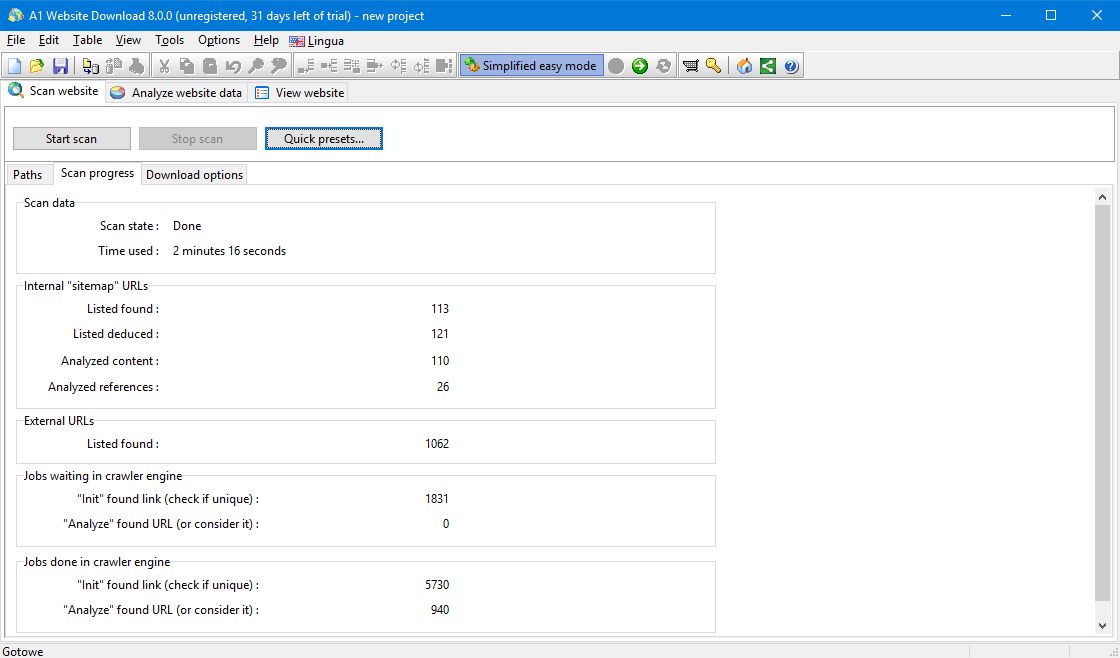Open the Download options tab
Screen dimensions: 1120x658
(x=194, y=175)
